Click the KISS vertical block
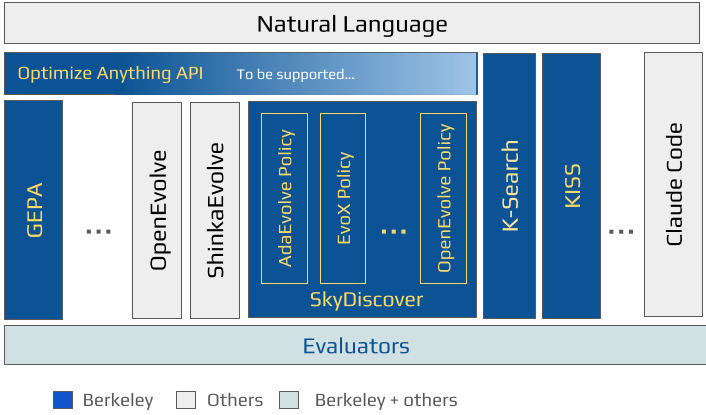Viewport: 706px width, 415px height. click(x=572, y=186)
